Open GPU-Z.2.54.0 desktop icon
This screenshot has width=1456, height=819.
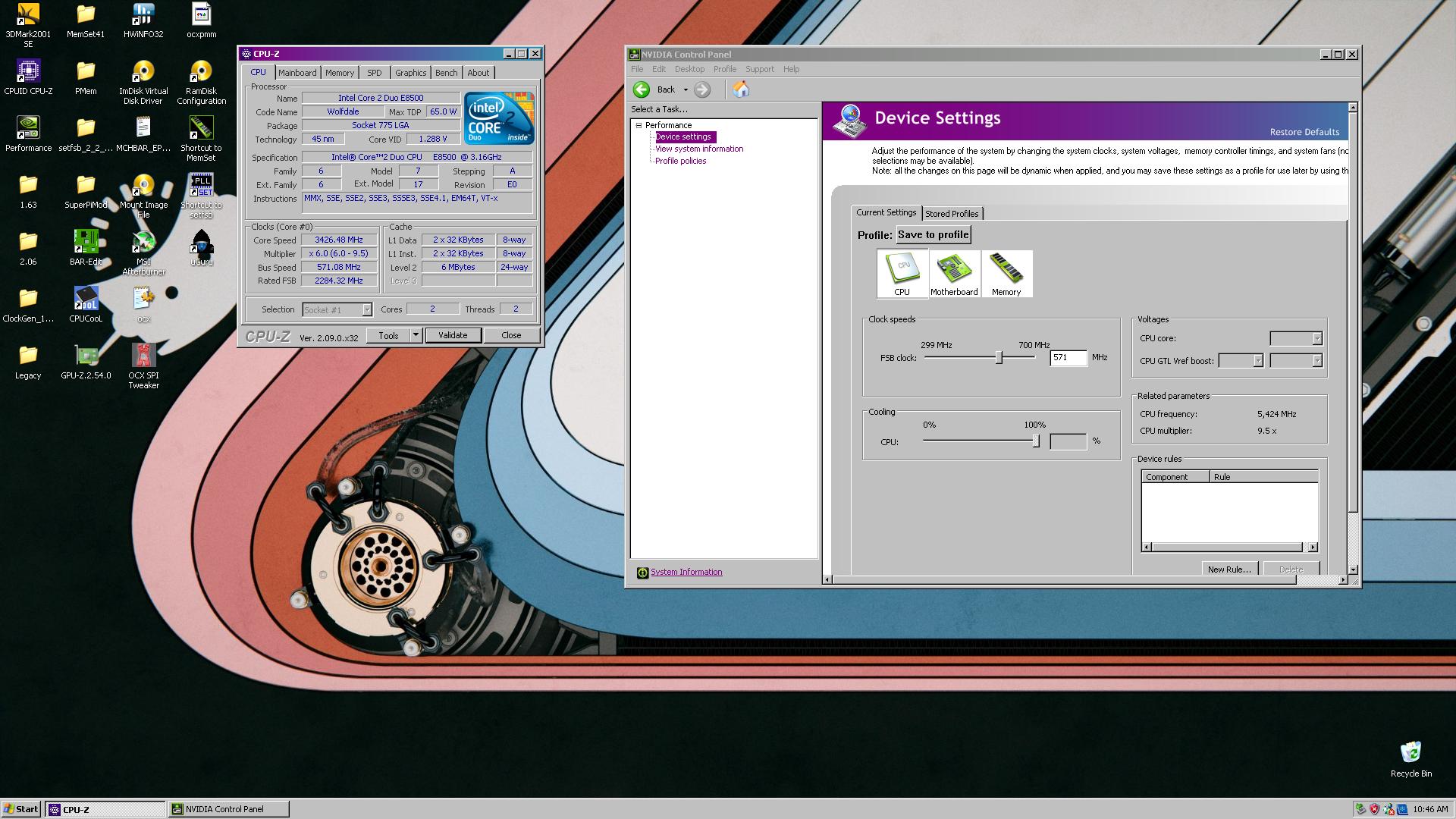pos(86,362)
